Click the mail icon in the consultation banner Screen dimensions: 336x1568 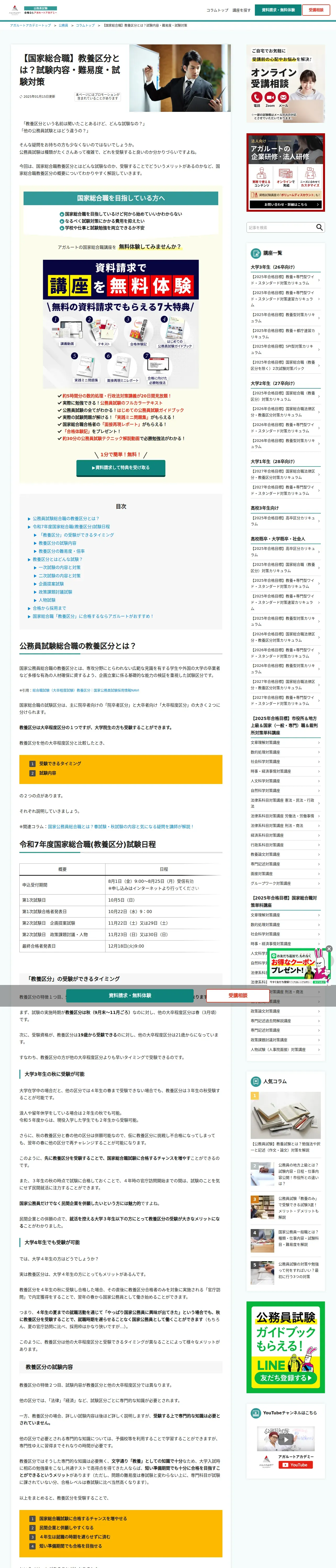pos(284,97)
